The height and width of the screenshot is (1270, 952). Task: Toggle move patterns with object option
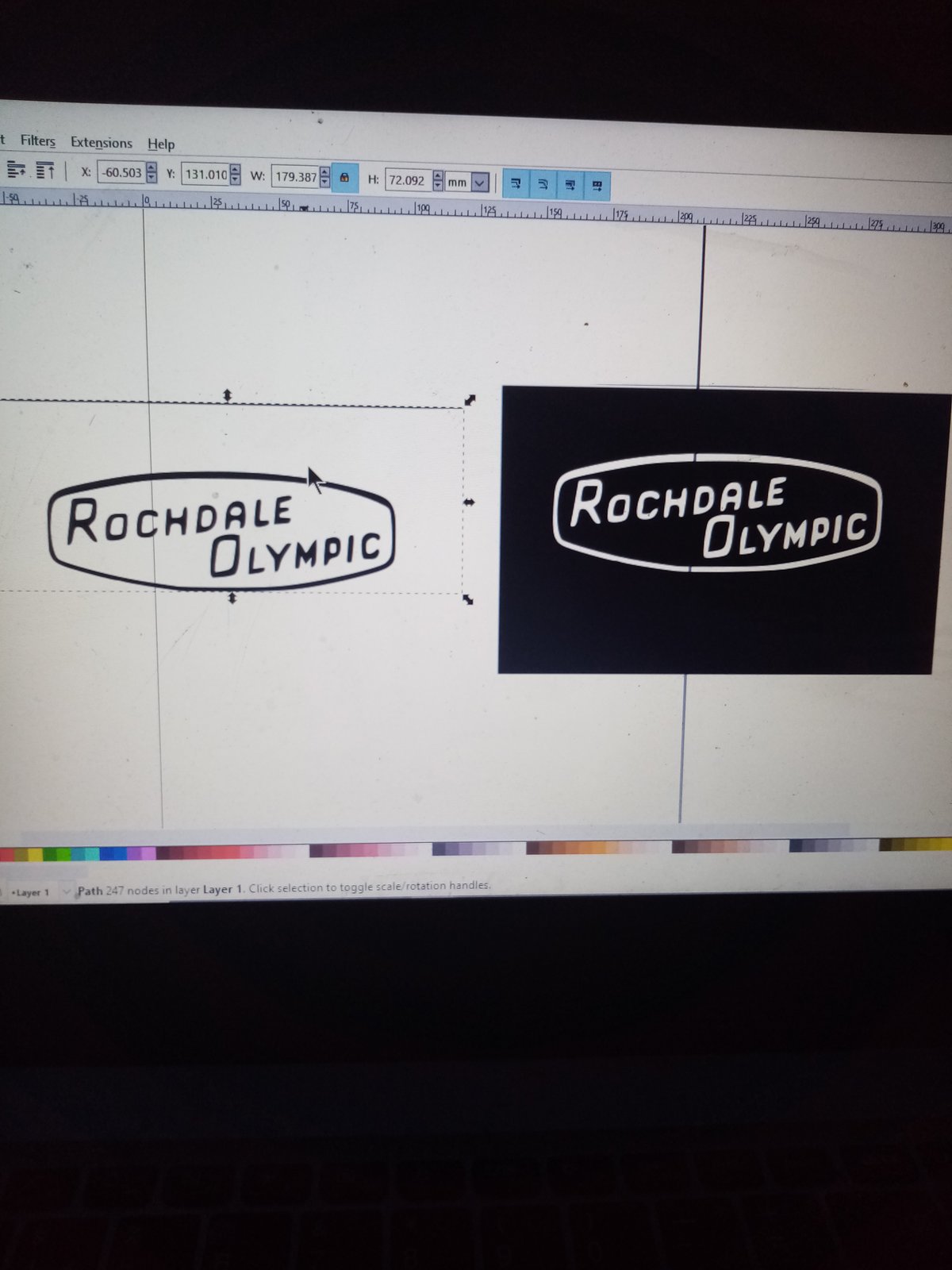(x=597, y=186)
